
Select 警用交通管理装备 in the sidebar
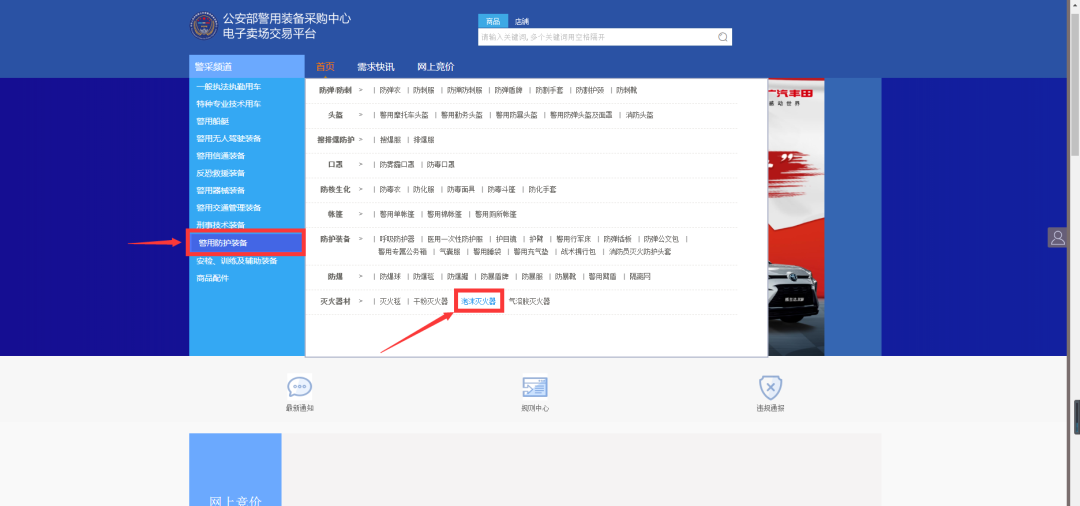pos(229,207)
